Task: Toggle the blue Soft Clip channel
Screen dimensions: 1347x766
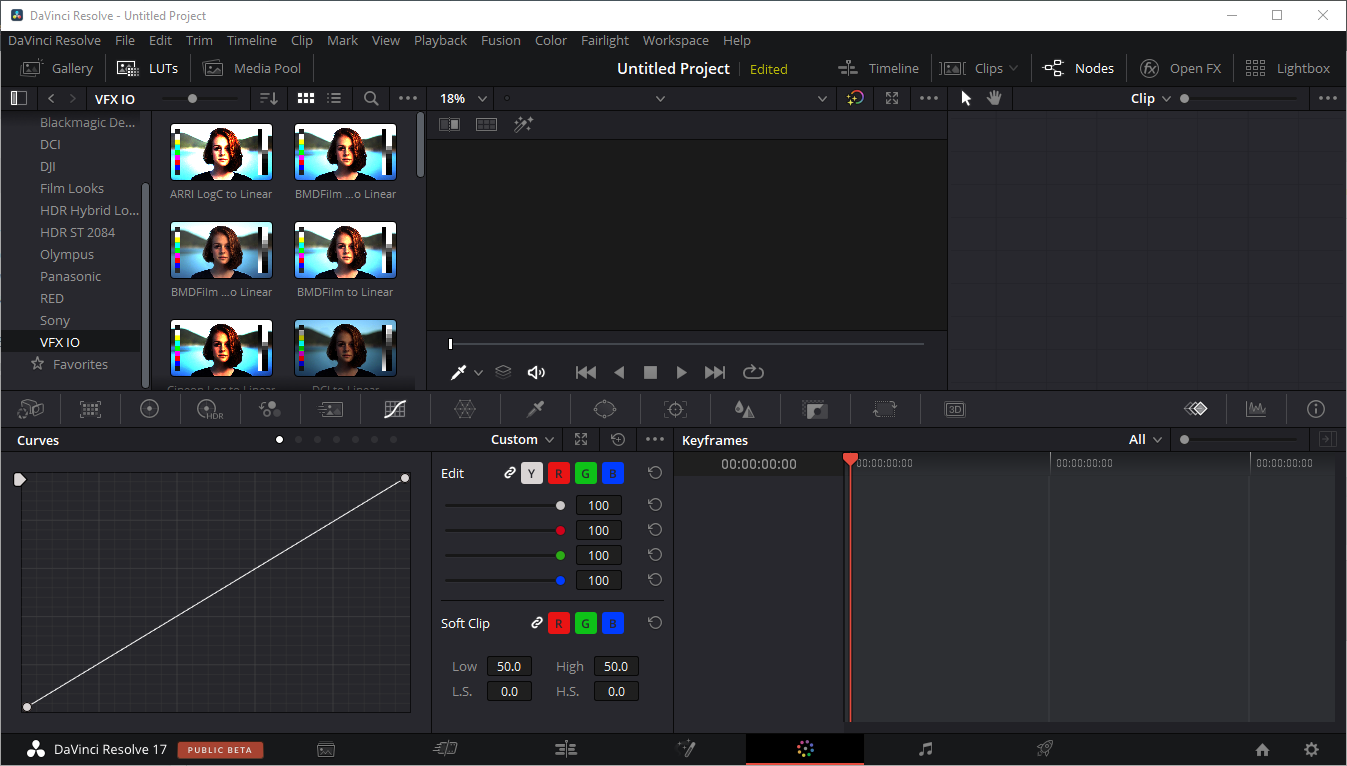Action: (x=613, y=623)
